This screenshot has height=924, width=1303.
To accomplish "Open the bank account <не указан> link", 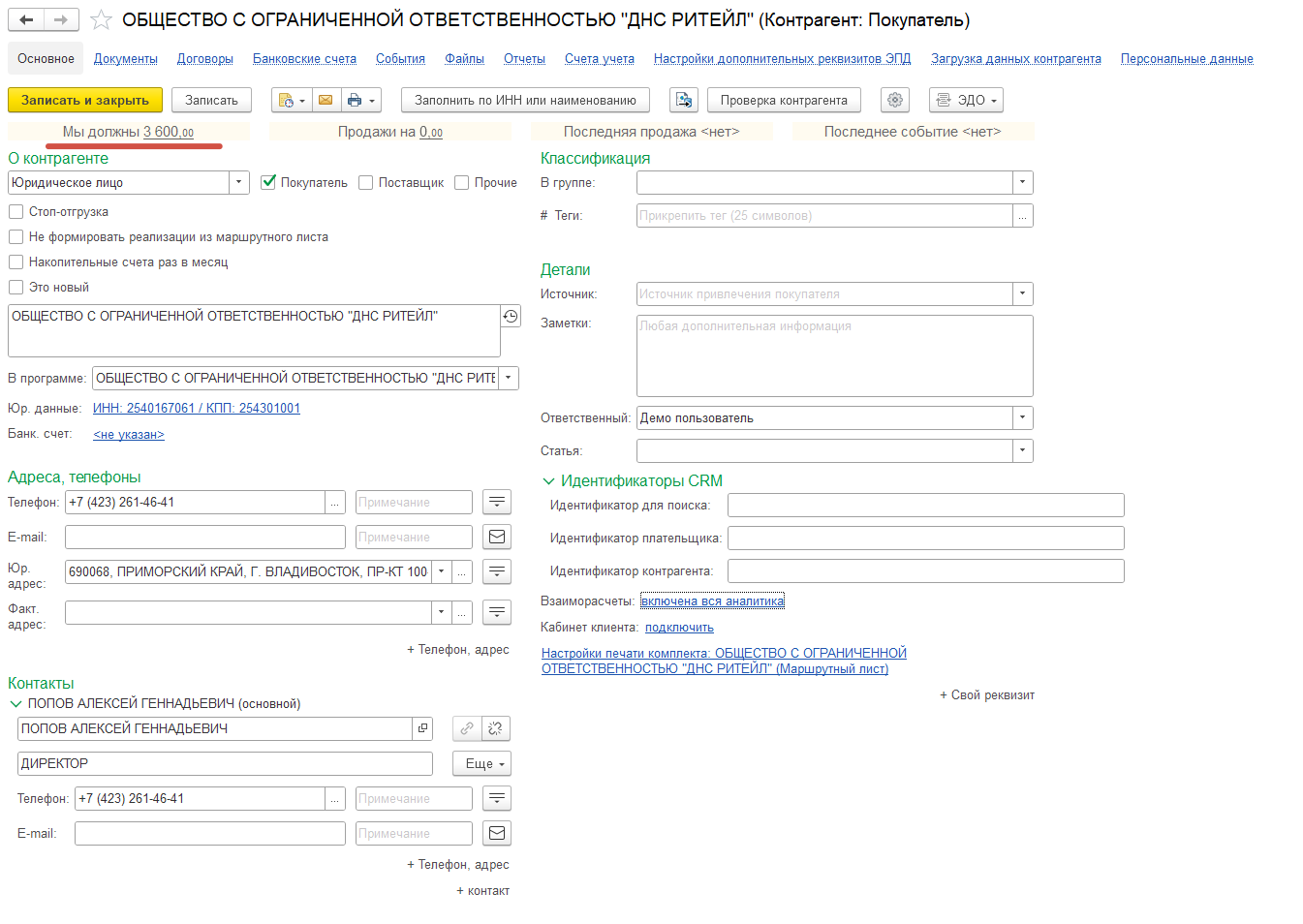I will pos(129,435).
